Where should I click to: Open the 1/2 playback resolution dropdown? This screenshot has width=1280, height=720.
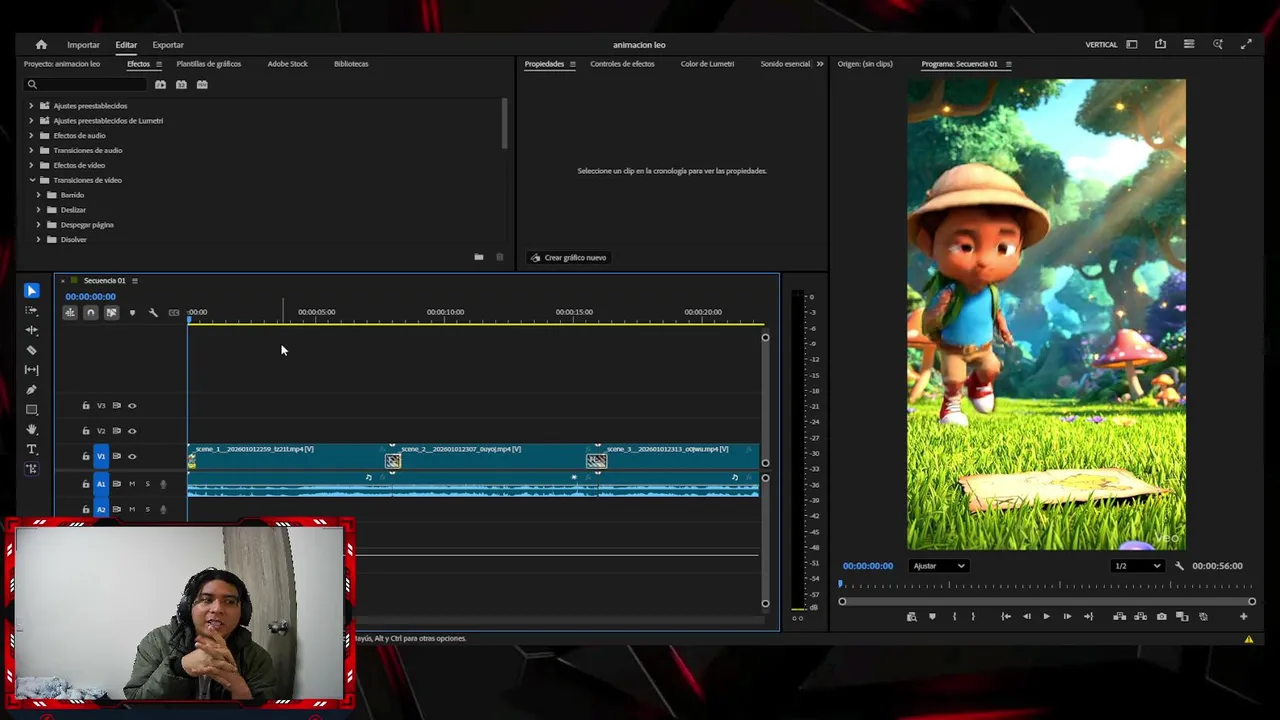(x=1137, y=566)
